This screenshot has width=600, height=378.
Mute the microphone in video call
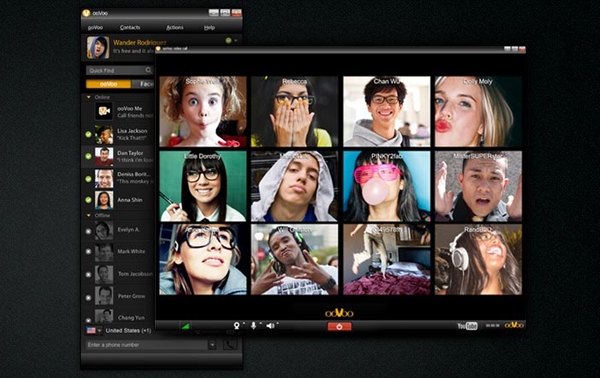coord(253,326)
